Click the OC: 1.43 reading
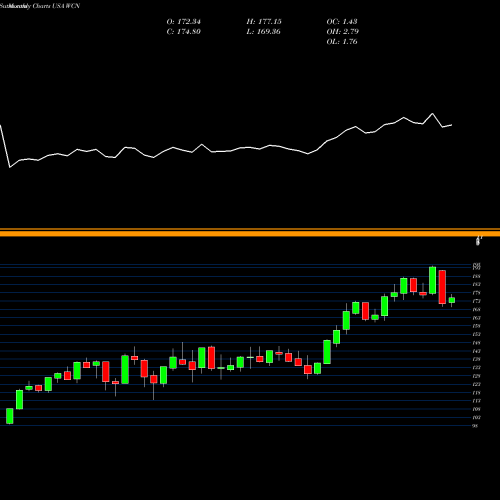The image size is (500, 500). click(342, 22)
